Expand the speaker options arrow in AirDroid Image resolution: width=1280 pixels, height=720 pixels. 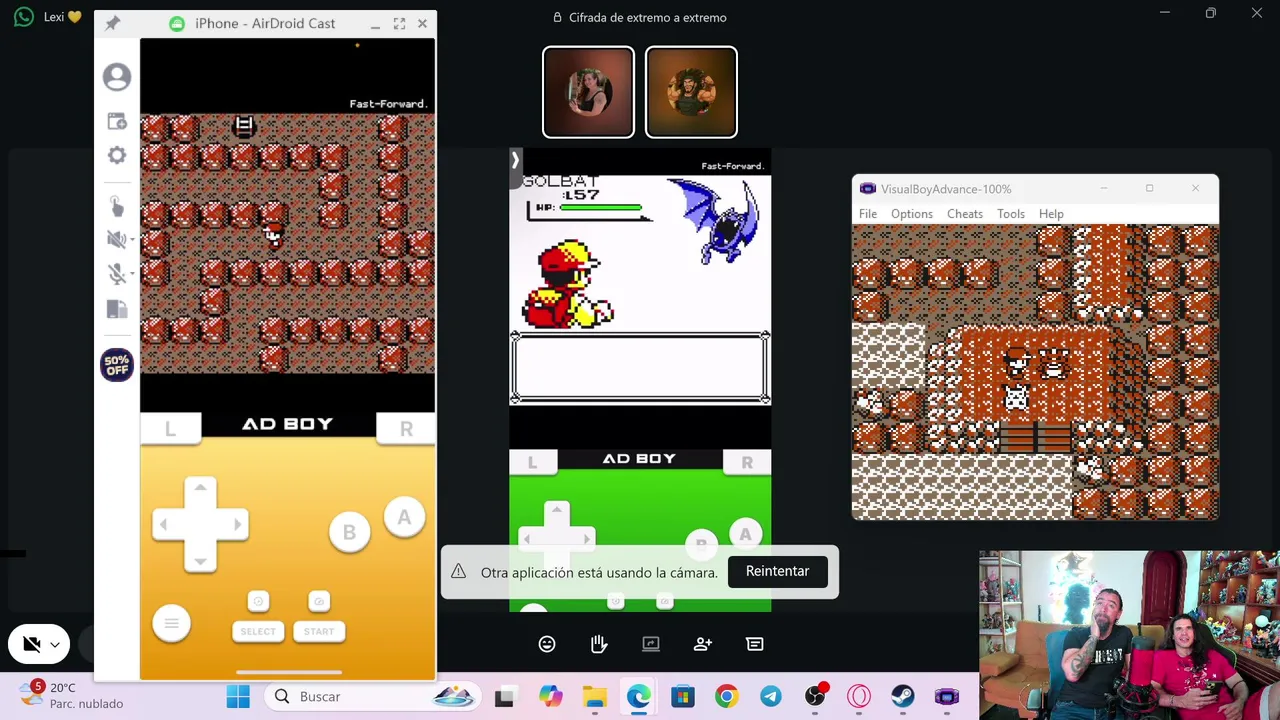pos(131,240)
